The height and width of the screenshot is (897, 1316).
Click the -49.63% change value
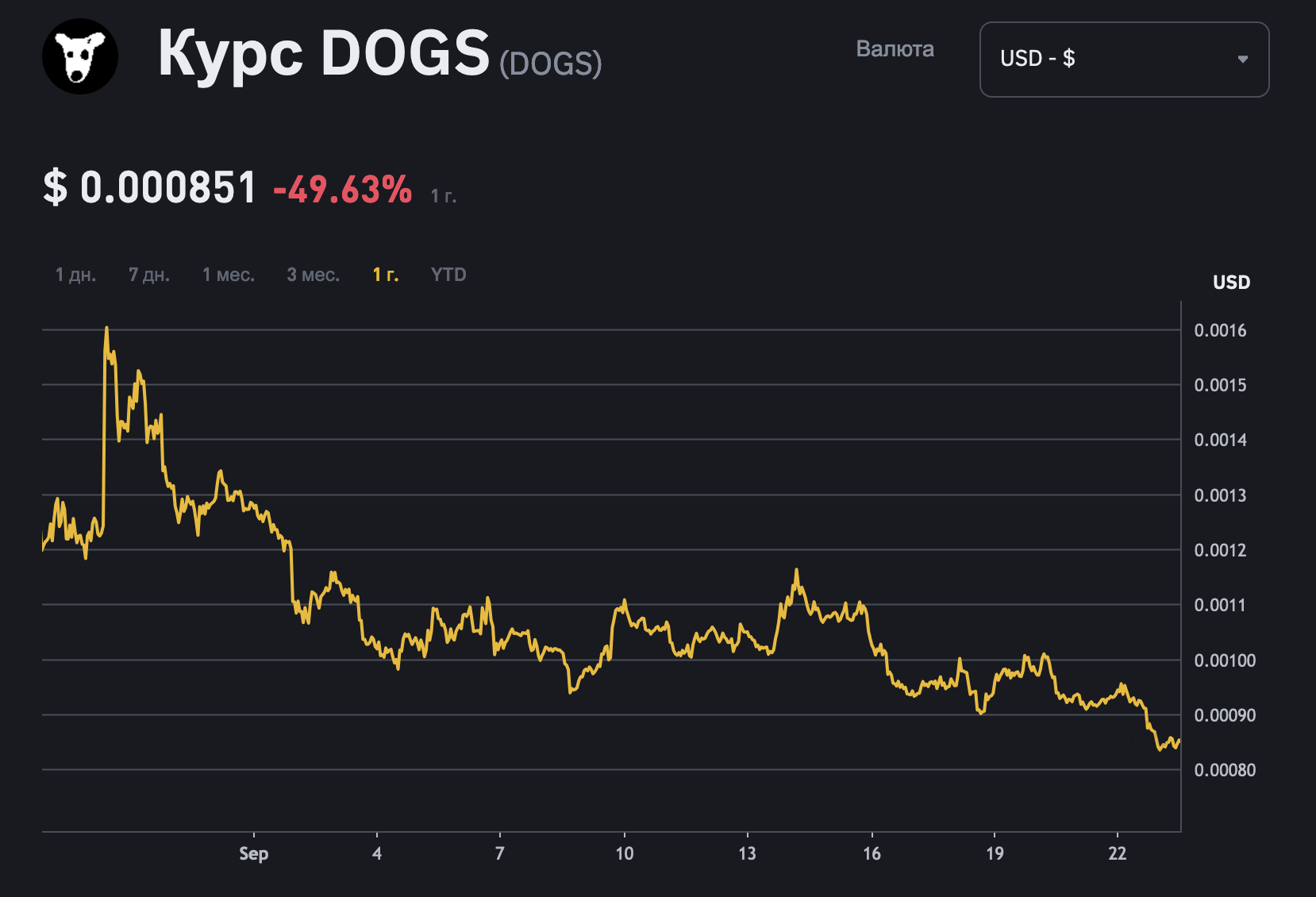(343, 189)
